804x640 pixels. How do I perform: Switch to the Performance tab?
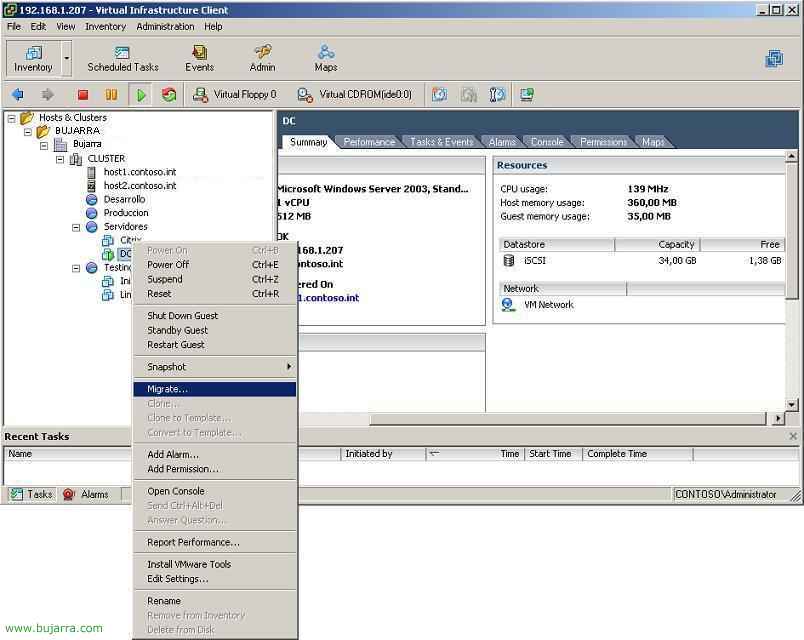pos(369,142)
